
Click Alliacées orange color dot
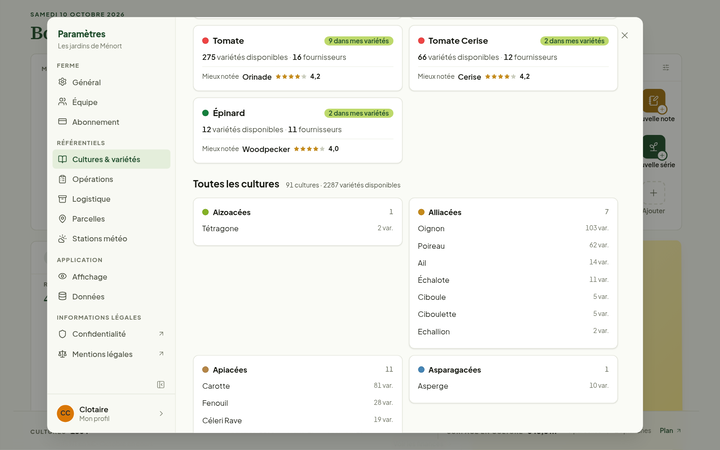pyautogui.click(x=421, y=212)
